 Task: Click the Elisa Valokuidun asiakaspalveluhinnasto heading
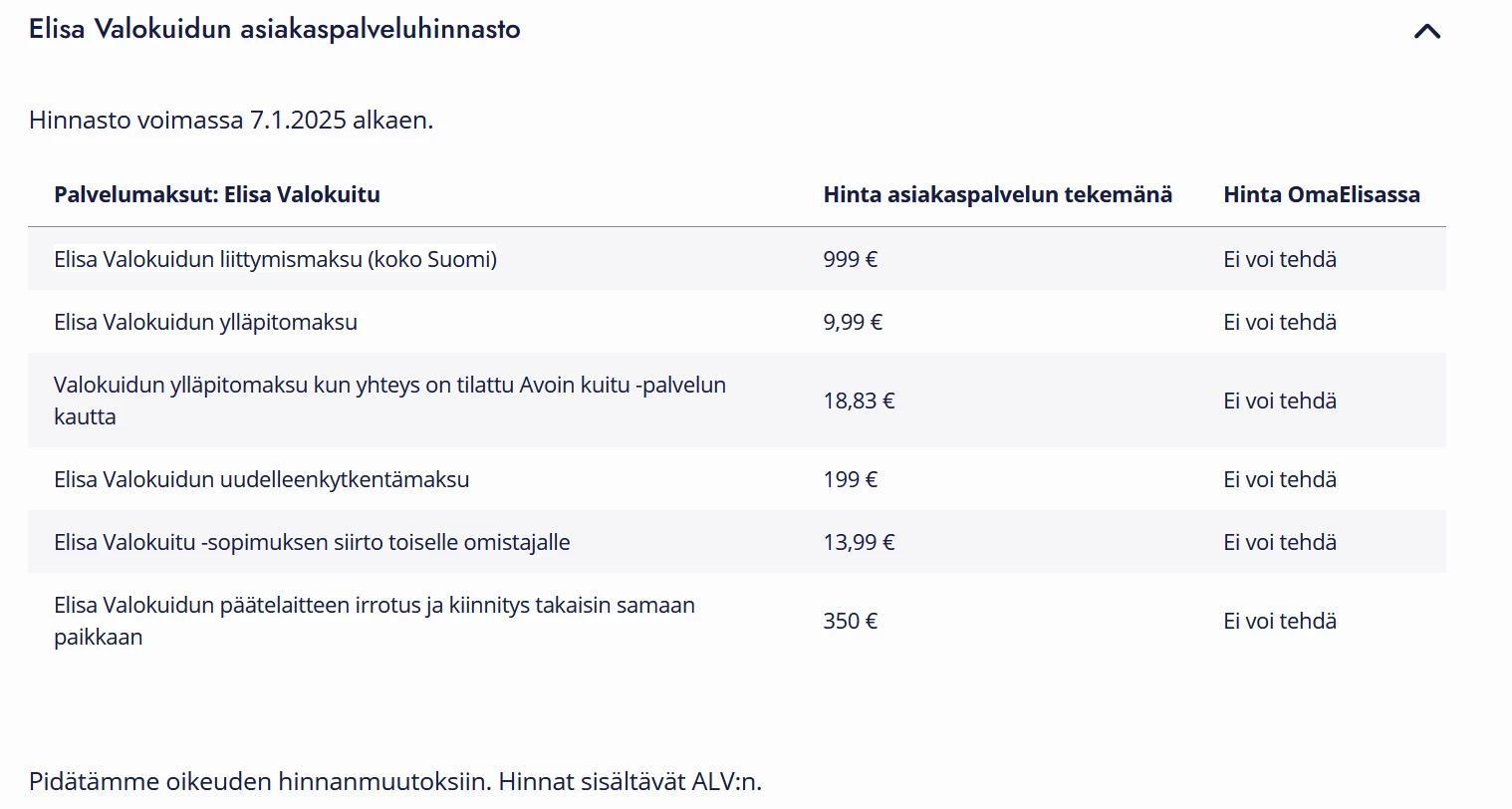[x=274, y=29]
